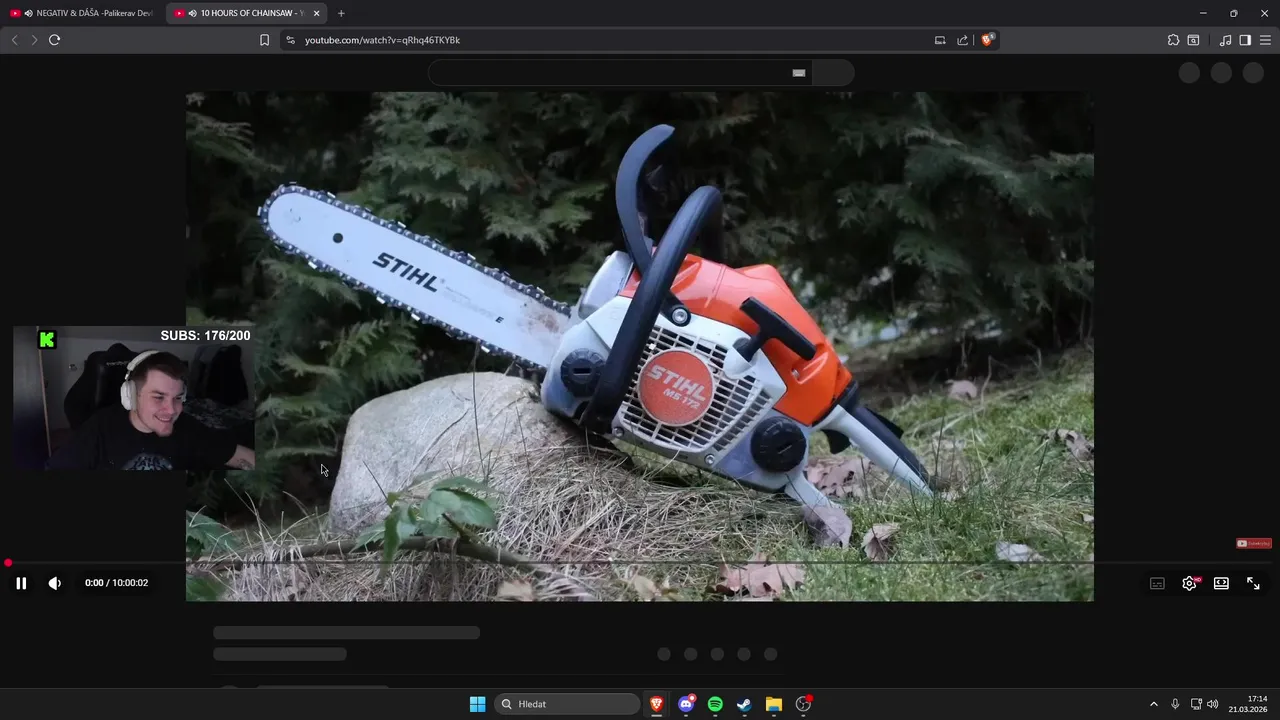Click the microphone system tray icon

point(1175,704)
